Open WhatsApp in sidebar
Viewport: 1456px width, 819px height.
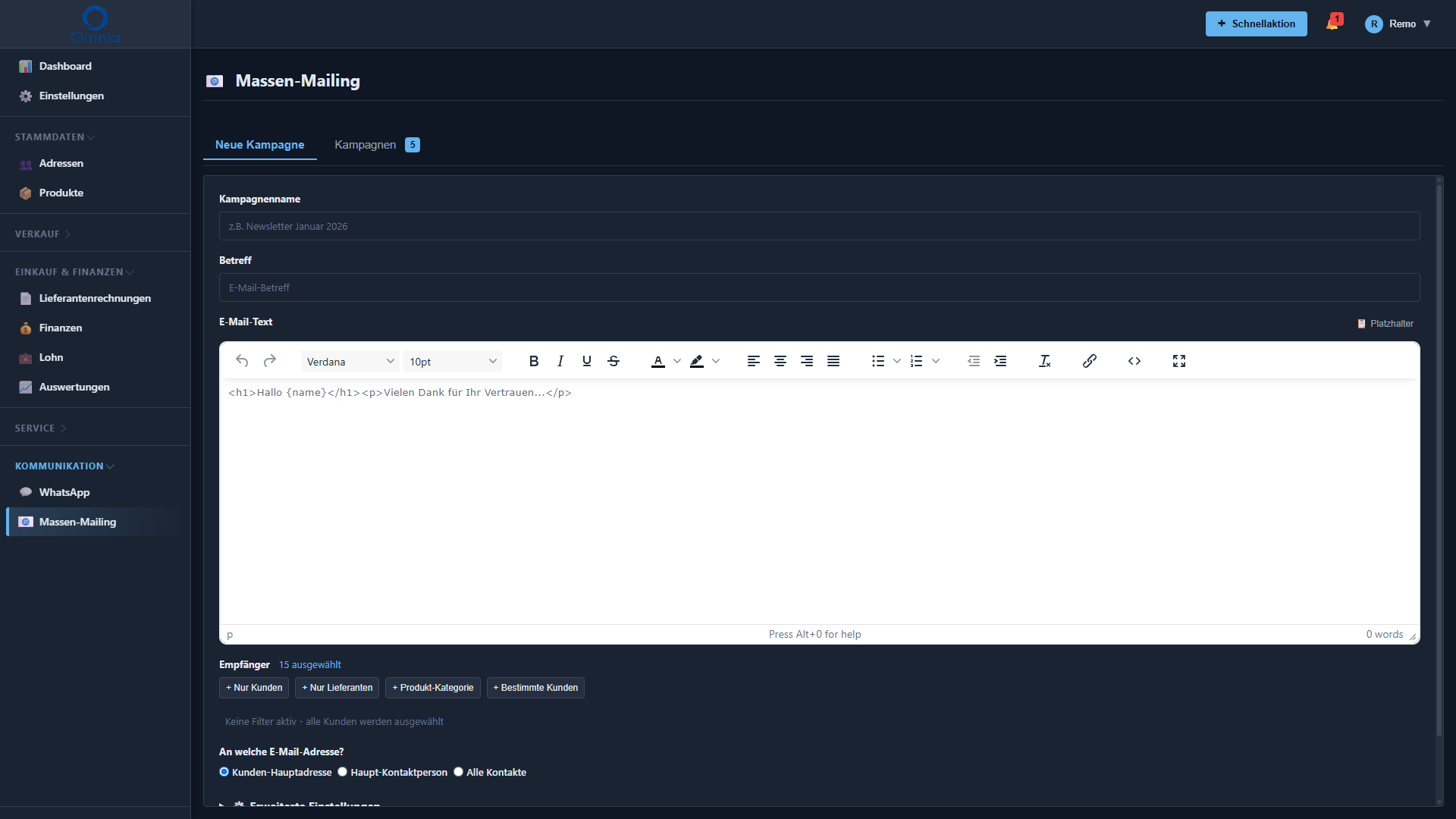[x=95, y=493]
